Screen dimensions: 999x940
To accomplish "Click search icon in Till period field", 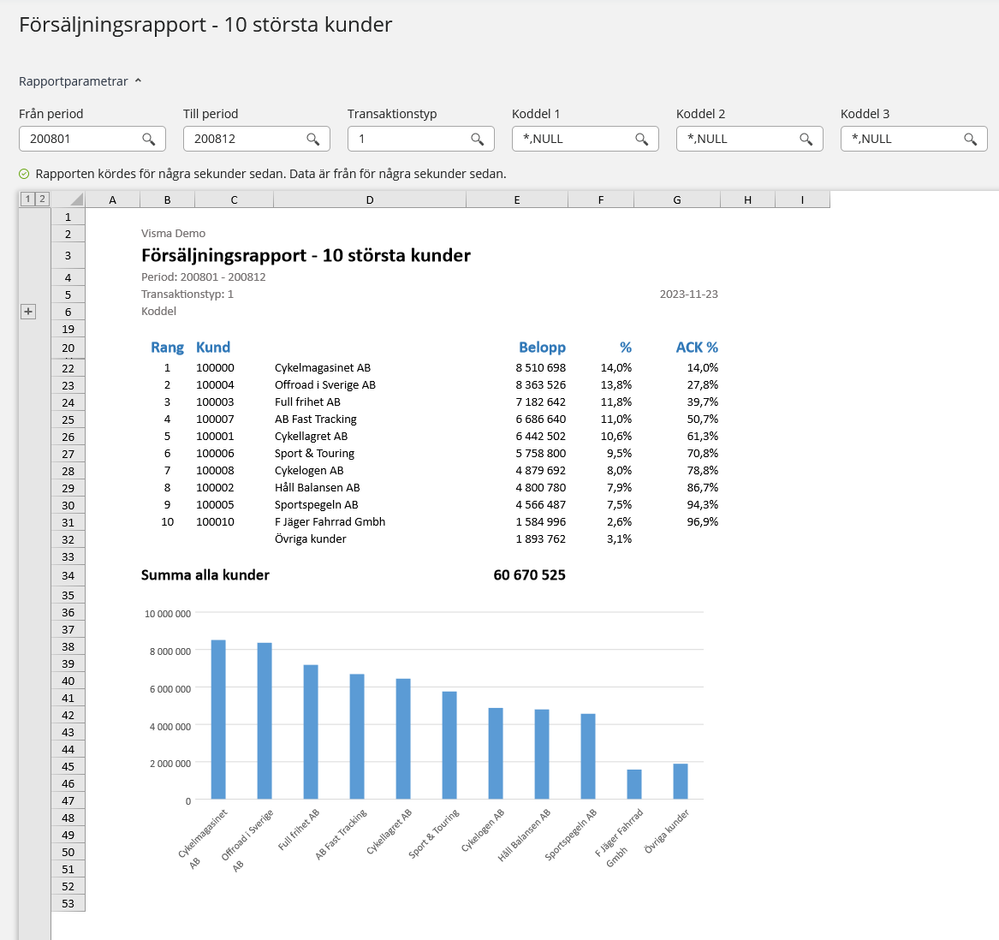I will coord(312,139).
